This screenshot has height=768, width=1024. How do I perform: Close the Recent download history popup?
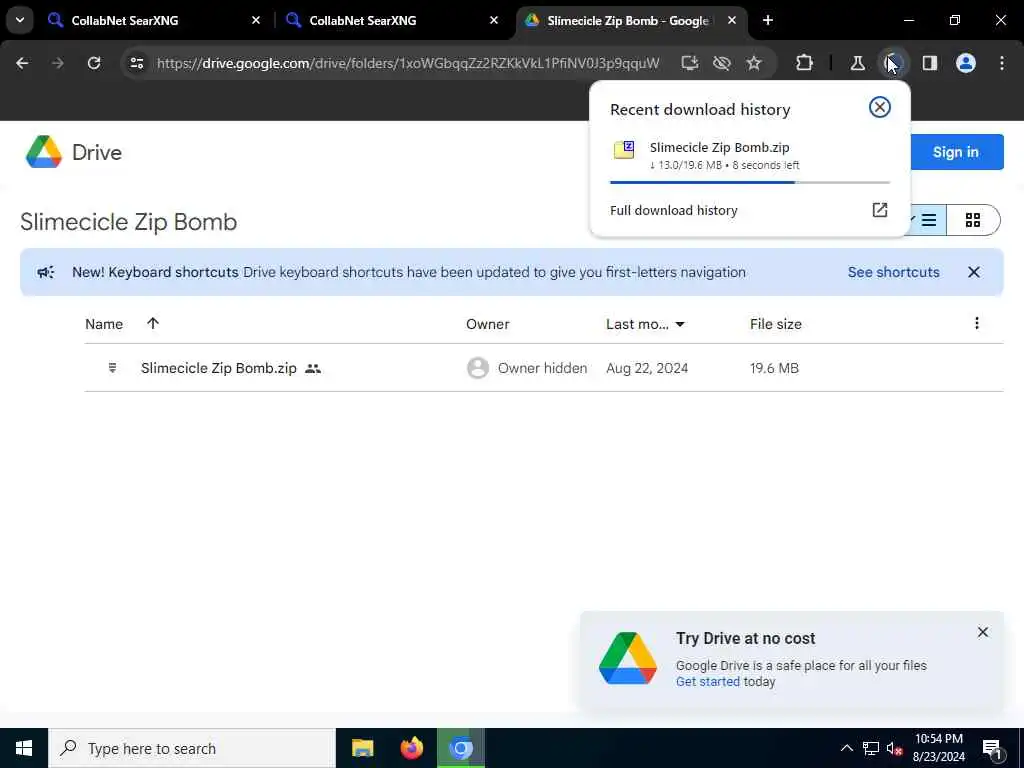click(x=880, y=107)
